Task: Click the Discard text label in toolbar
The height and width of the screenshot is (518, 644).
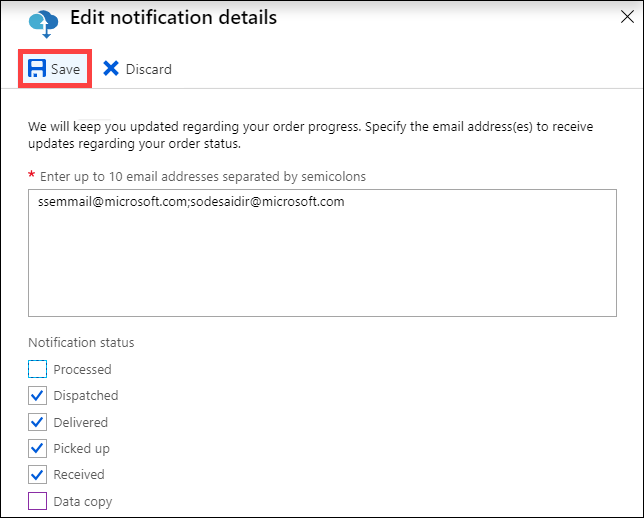Action: coord(149,69)
